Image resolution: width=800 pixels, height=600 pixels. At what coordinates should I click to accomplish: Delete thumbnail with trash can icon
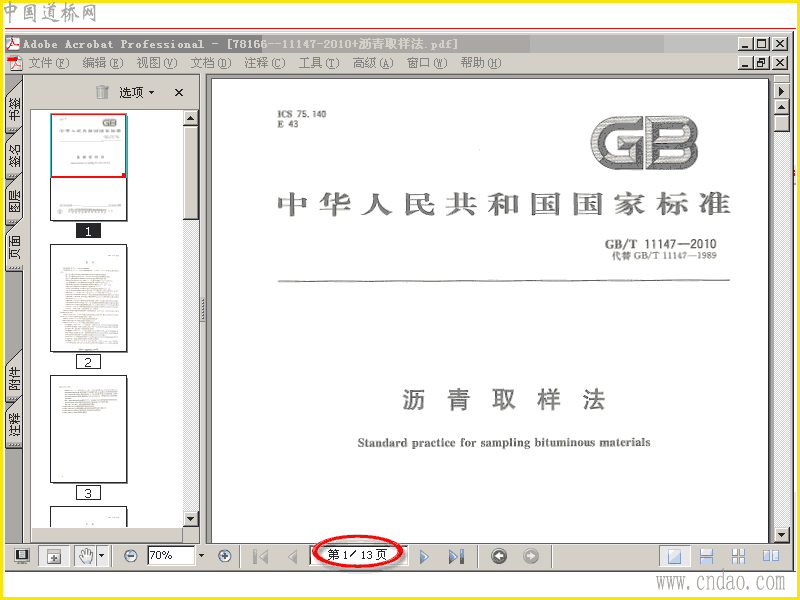pyautogui.click(x=103, y=92)
